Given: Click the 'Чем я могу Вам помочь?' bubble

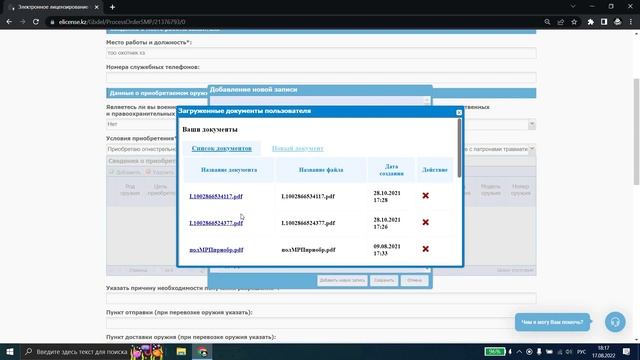Looking at the screenshot, I should pos(552,322).
